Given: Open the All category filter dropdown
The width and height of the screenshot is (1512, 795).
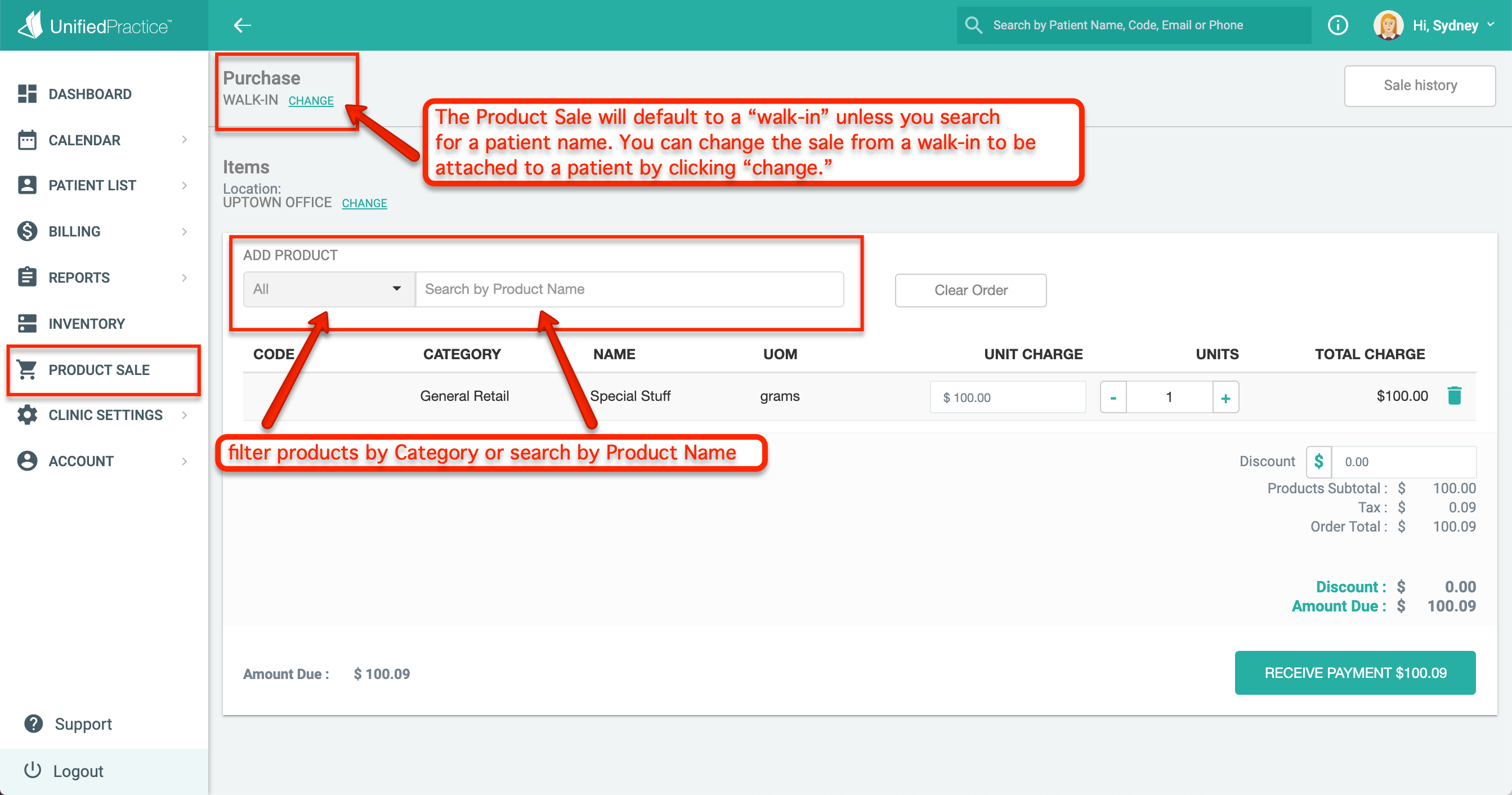Looking at the screenshot, I should click(x=329, y=289).
